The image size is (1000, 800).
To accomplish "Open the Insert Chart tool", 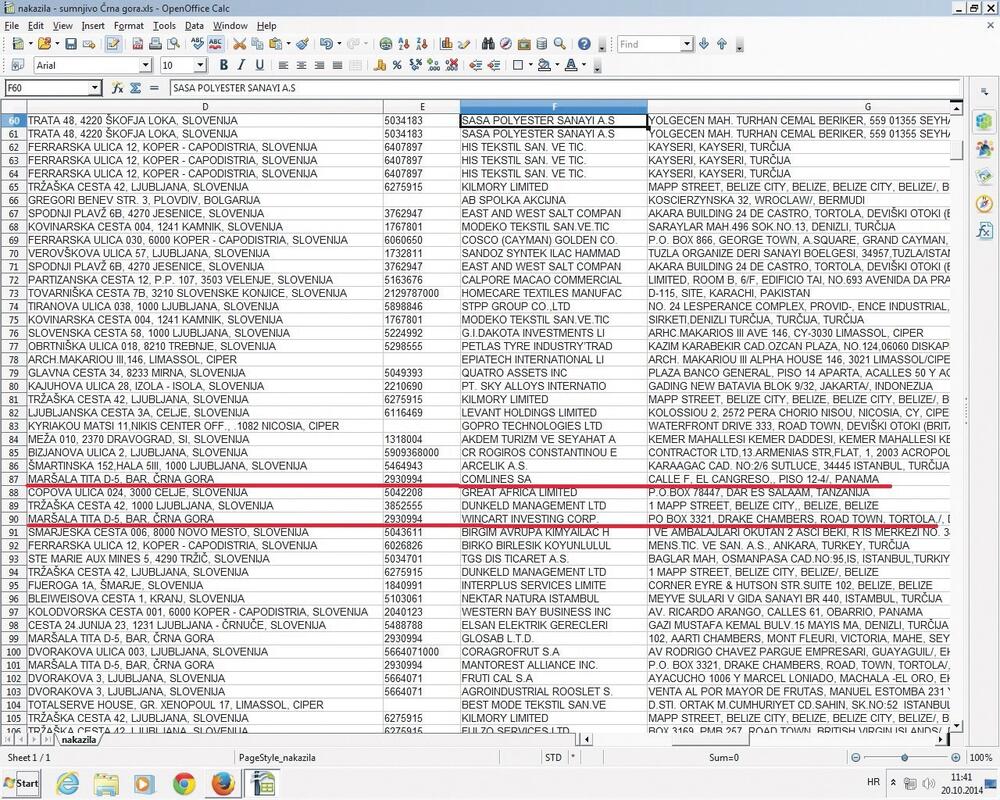I will click(446, 44).
